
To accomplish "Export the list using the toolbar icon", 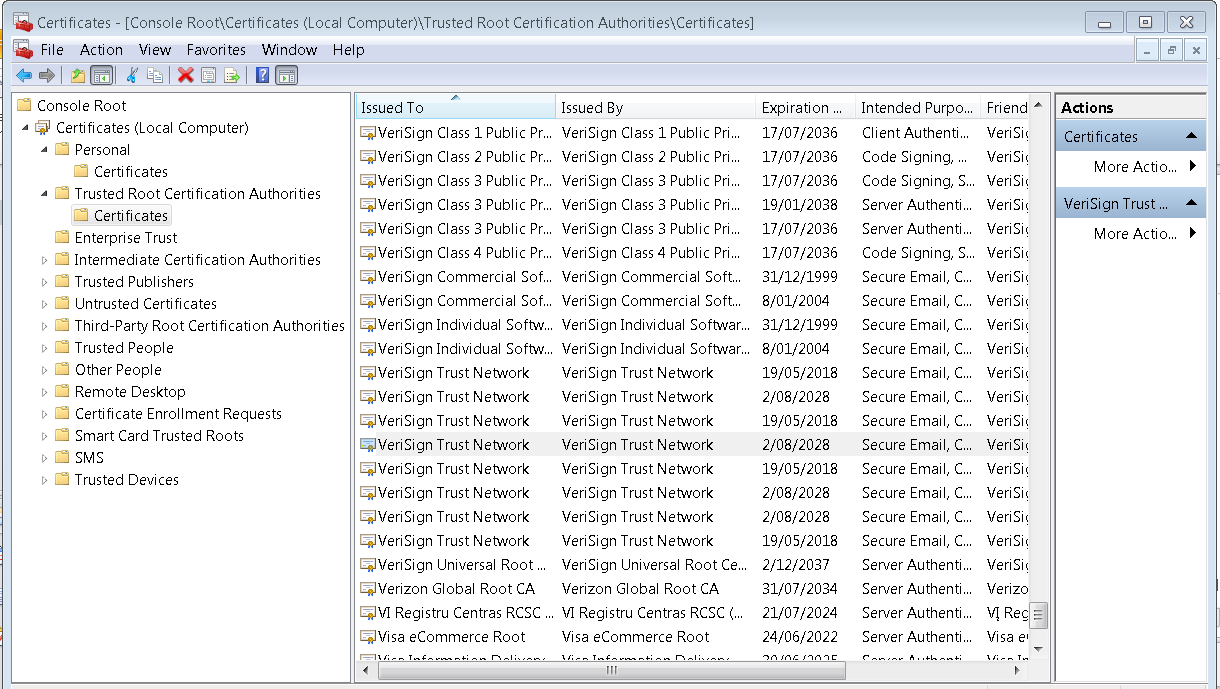I will [x=232, y=75].
